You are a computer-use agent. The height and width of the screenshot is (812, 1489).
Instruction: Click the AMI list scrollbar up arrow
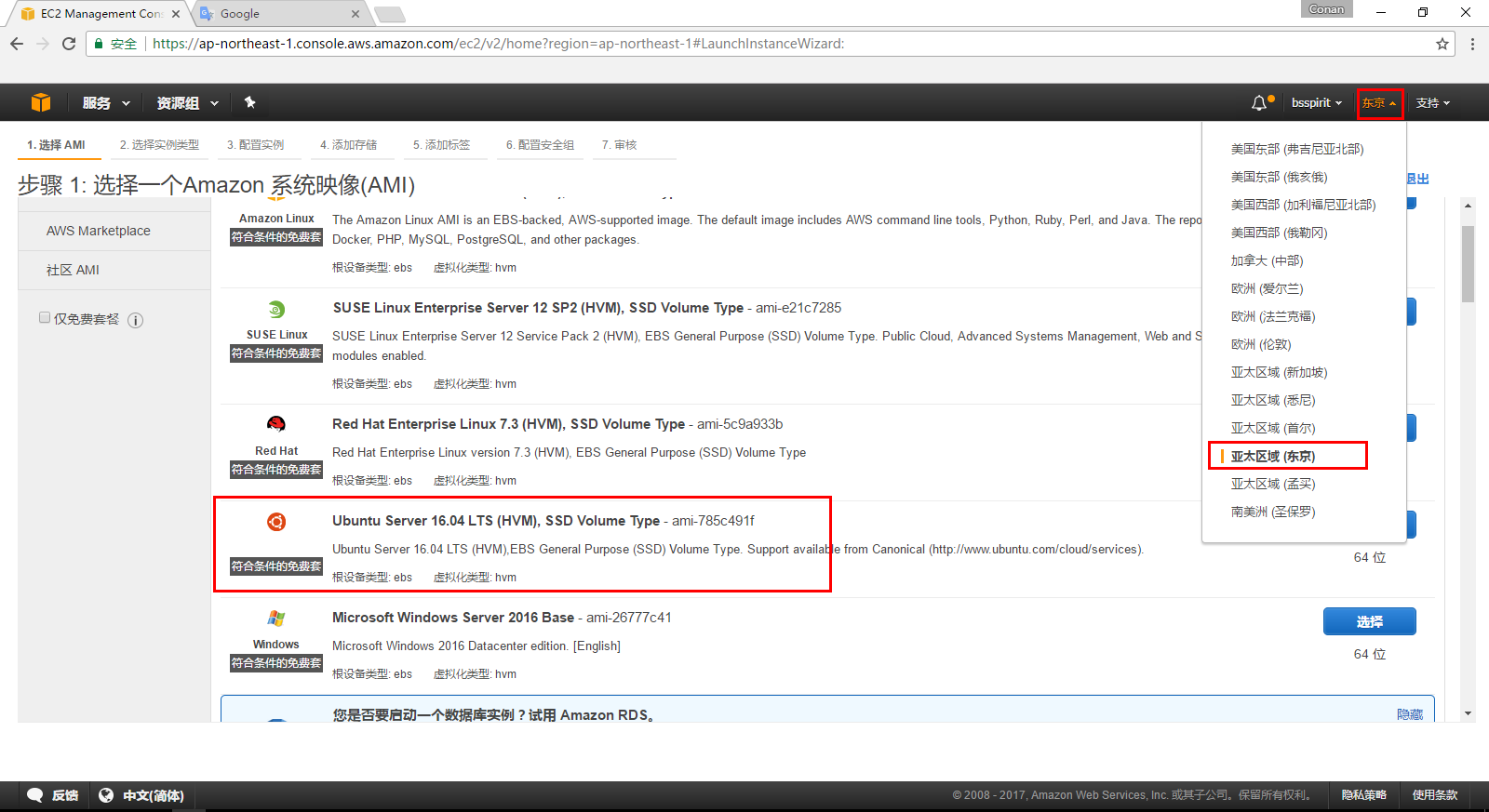[1468, 206]
